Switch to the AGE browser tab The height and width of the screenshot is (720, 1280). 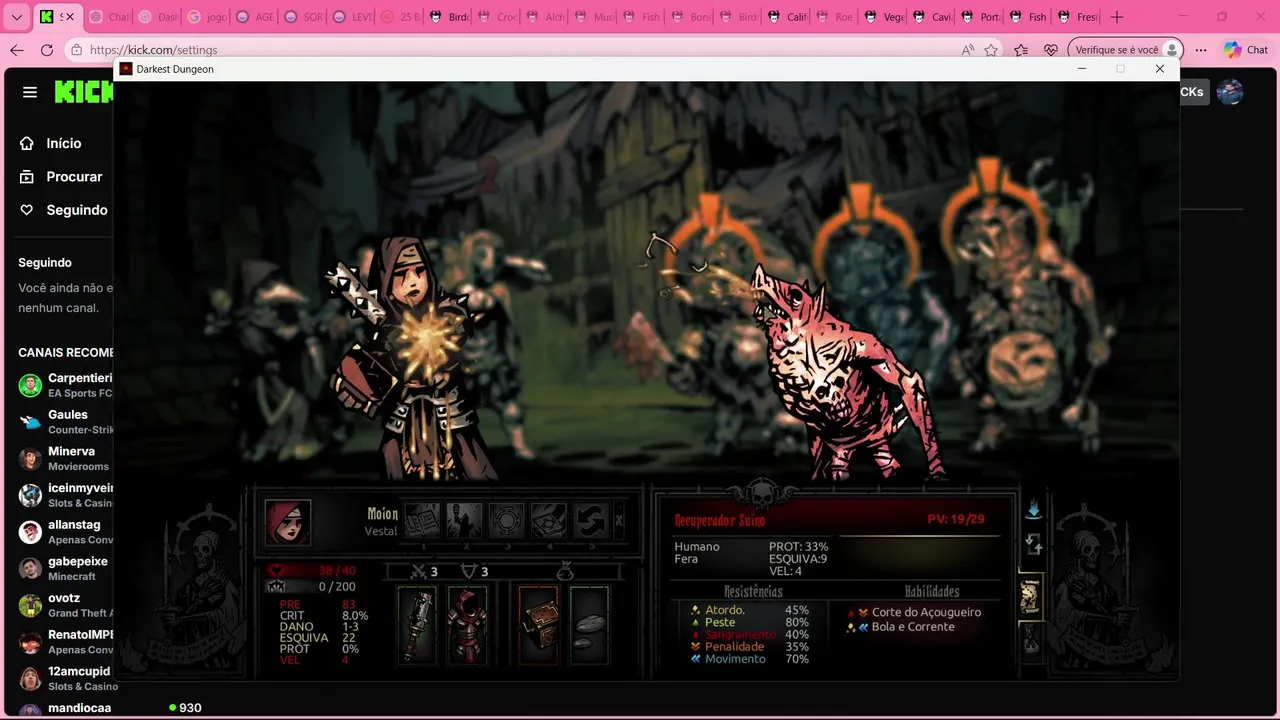[255, 17]
